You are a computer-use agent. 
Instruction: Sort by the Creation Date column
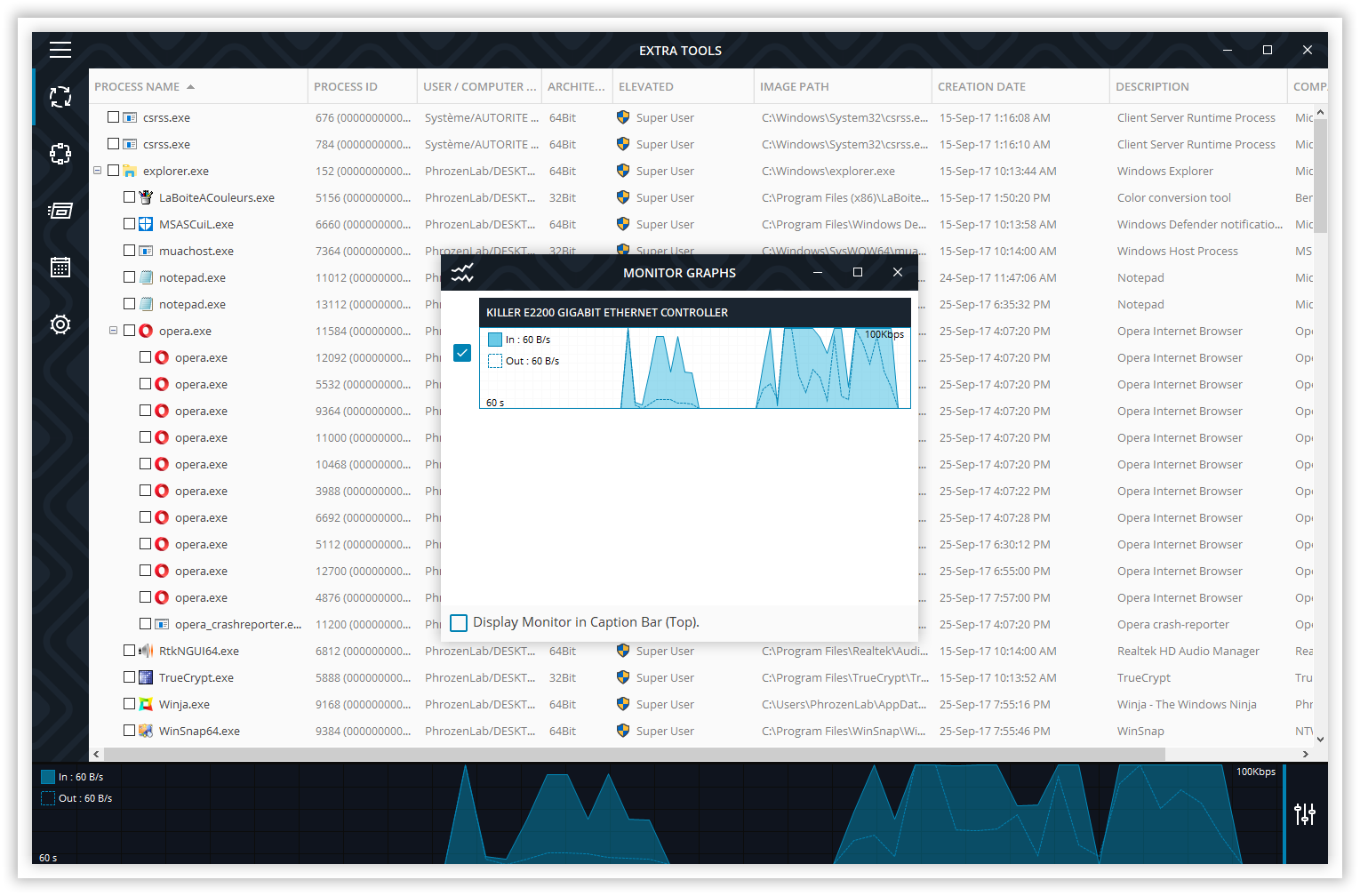(x=1020, y=86)
